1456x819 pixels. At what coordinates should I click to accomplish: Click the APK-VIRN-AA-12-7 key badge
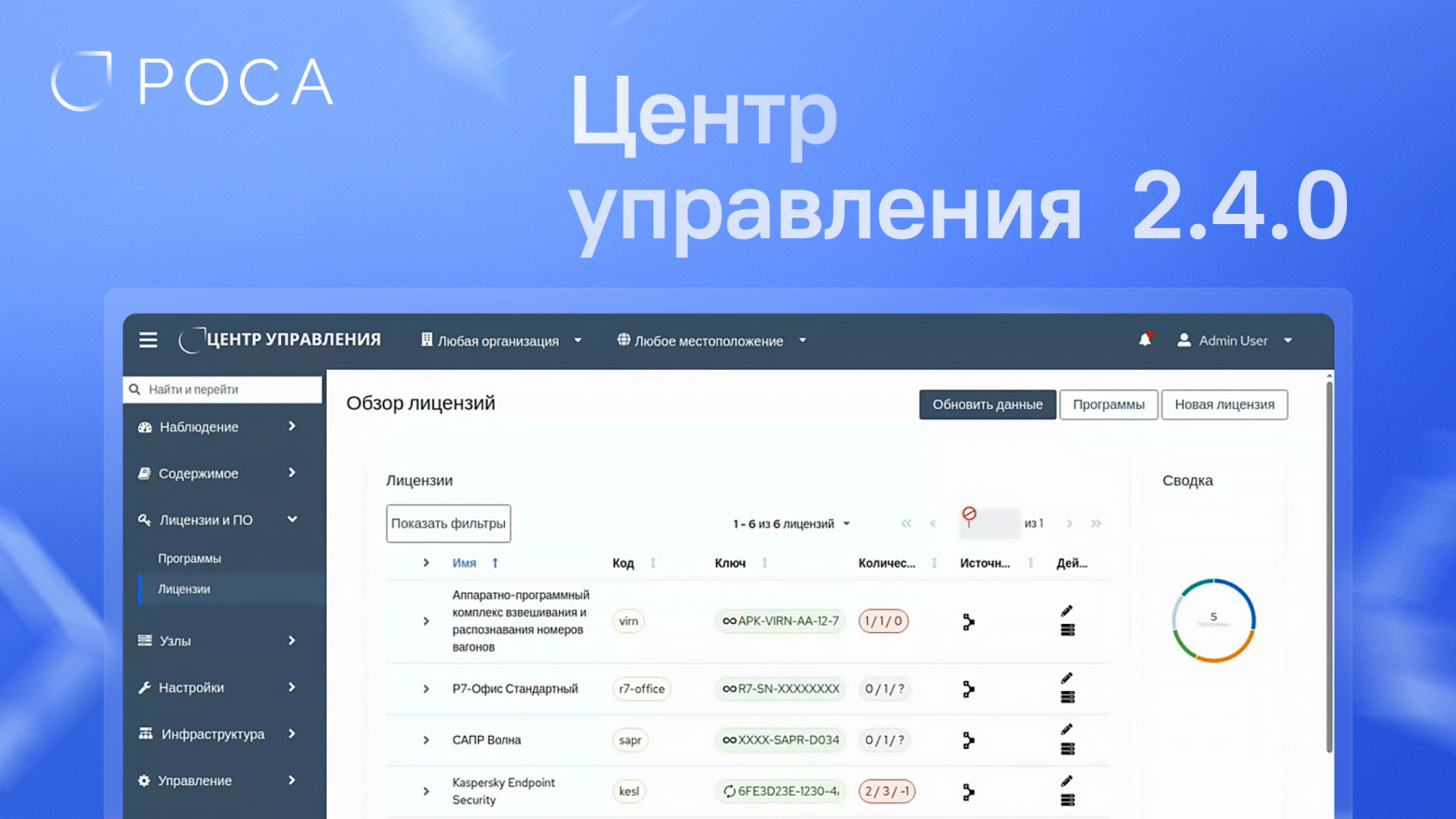(x=780, y=621)
